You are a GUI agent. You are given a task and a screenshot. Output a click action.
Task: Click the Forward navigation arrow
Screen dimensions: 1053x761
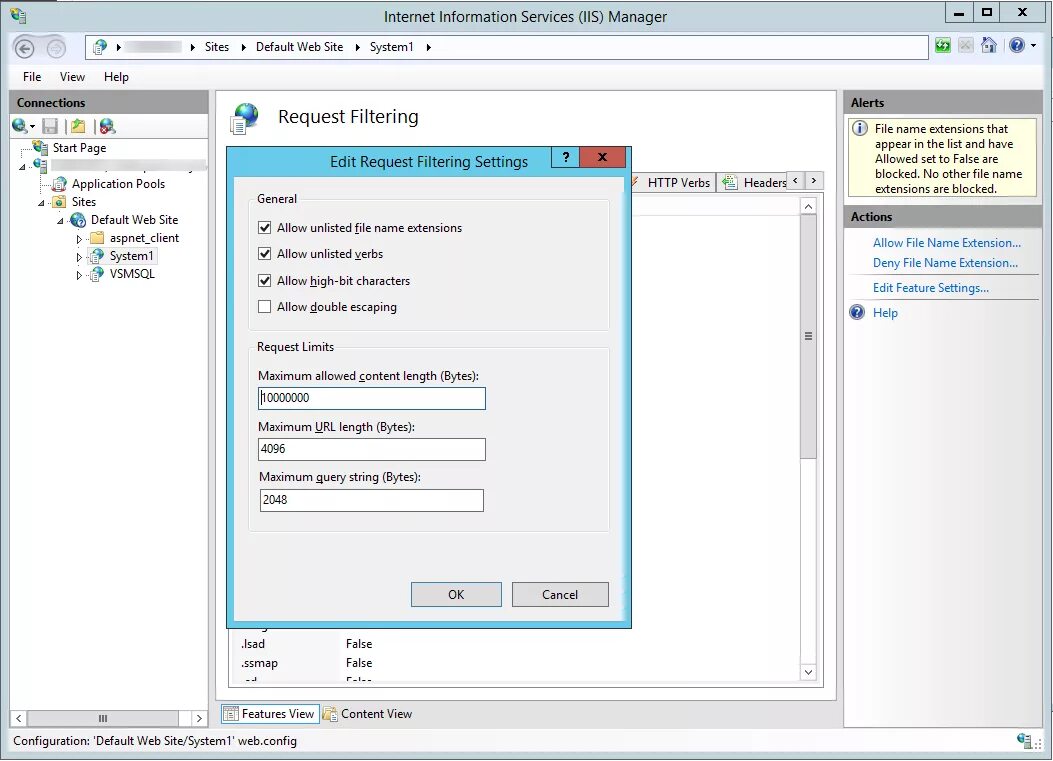(x=56, y=48)
